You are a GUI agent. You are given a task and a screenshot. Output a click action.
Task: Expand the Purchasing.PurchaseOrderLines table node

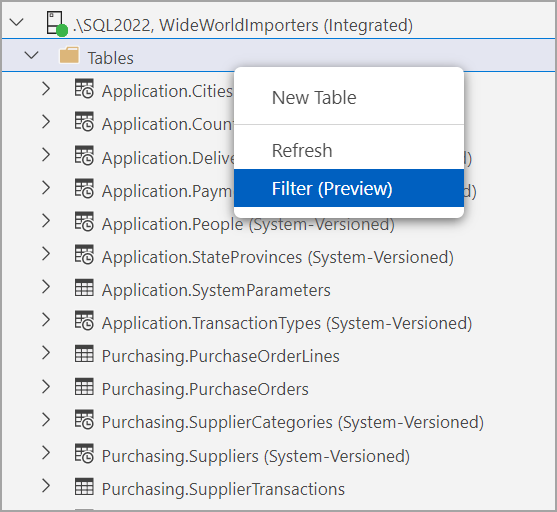click(45, 353)
